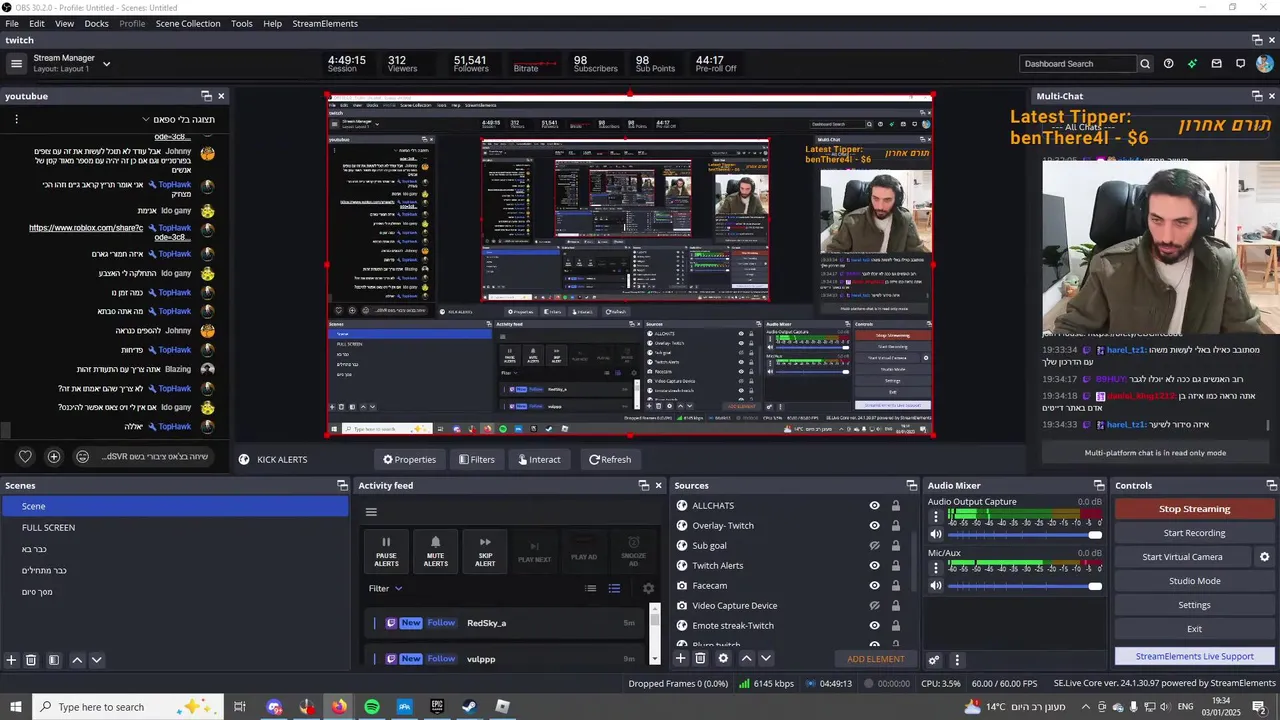Open Audio Output Capture three-dot options
1280x720 pixels.
click(x=936, y=517)
